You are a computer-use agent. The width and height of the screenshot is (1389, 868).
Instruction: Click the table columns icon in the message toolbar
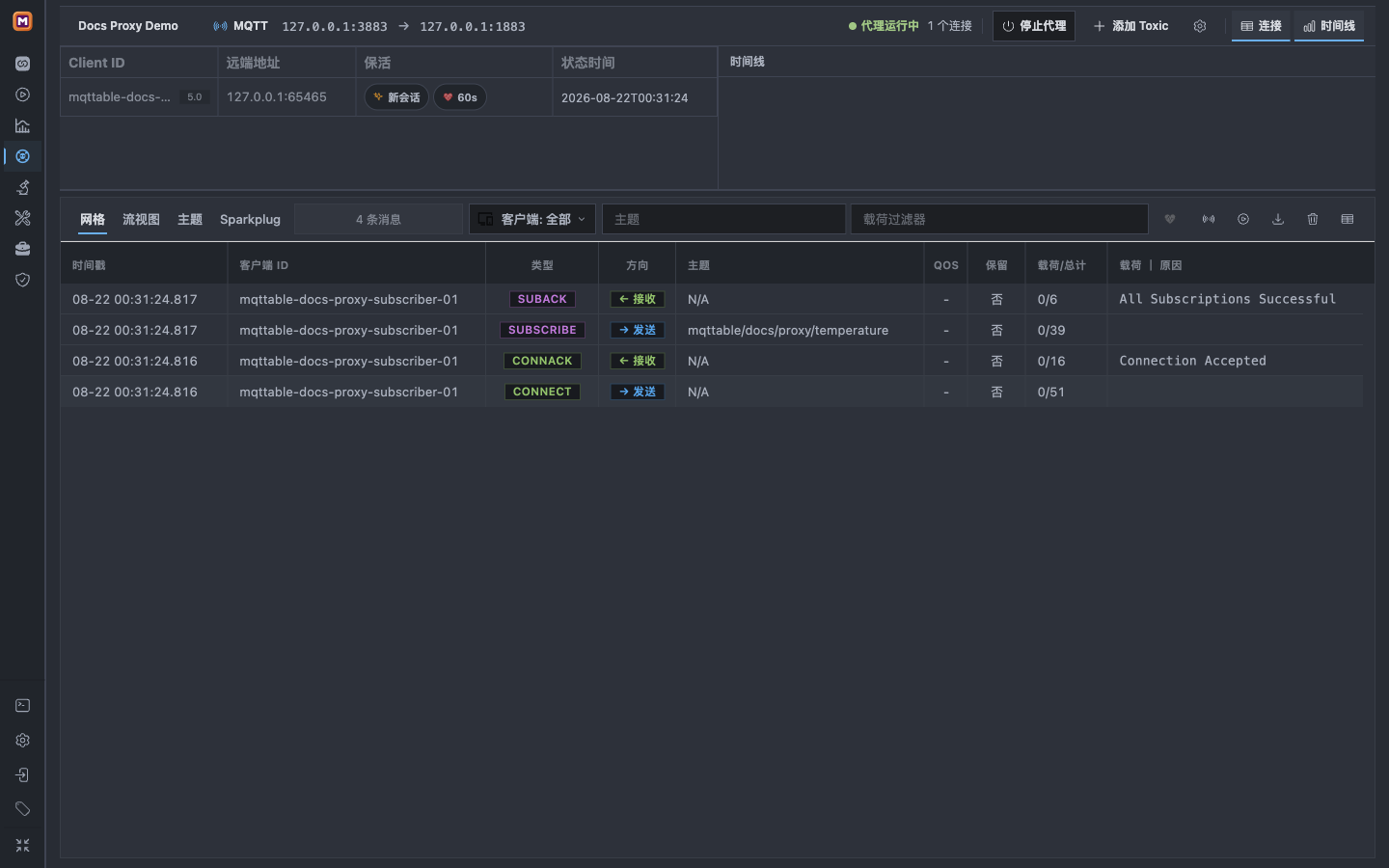(1348, 219)
